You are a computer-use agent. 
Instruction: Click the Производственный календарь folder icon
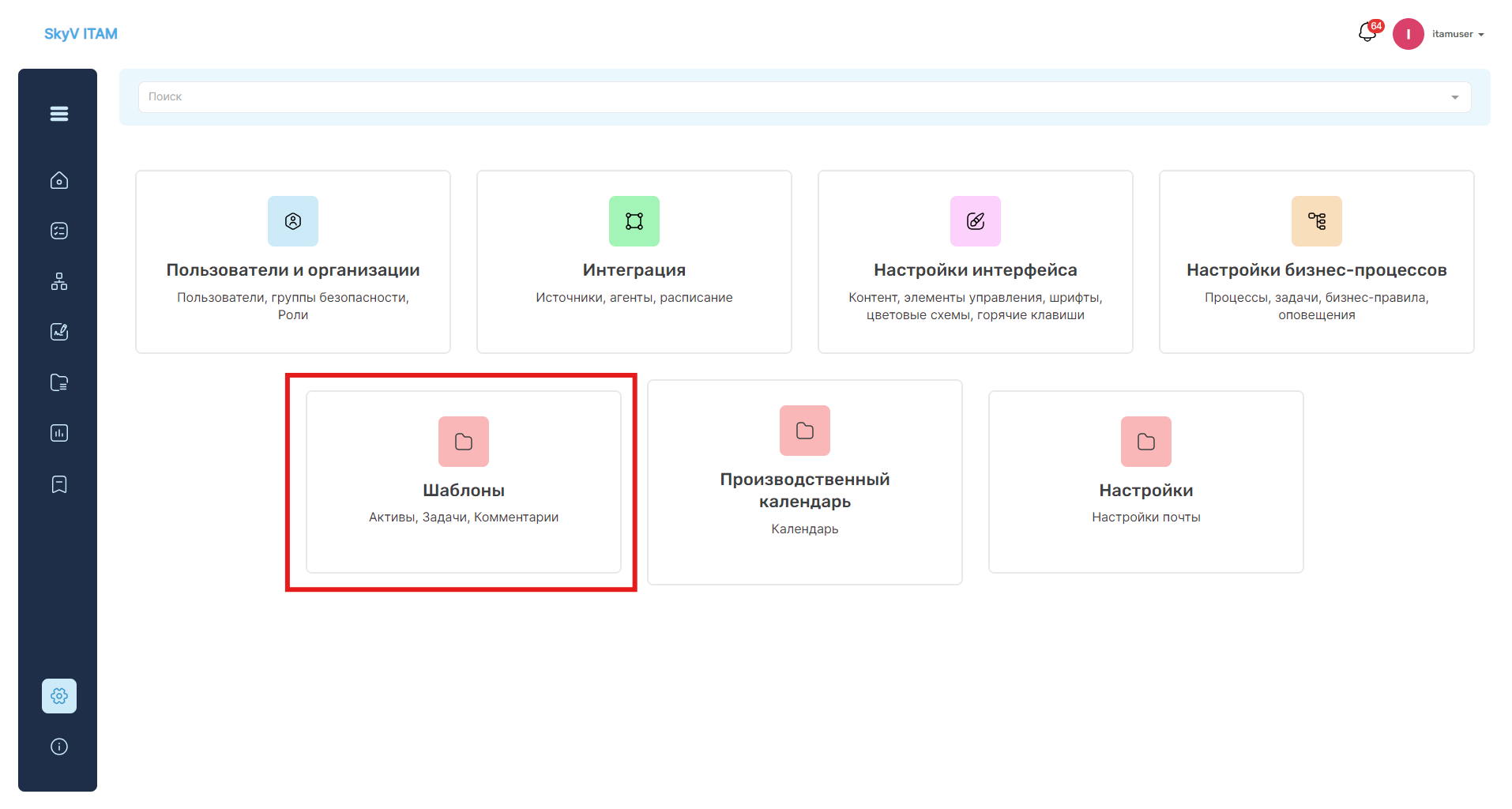coord(805,431)
